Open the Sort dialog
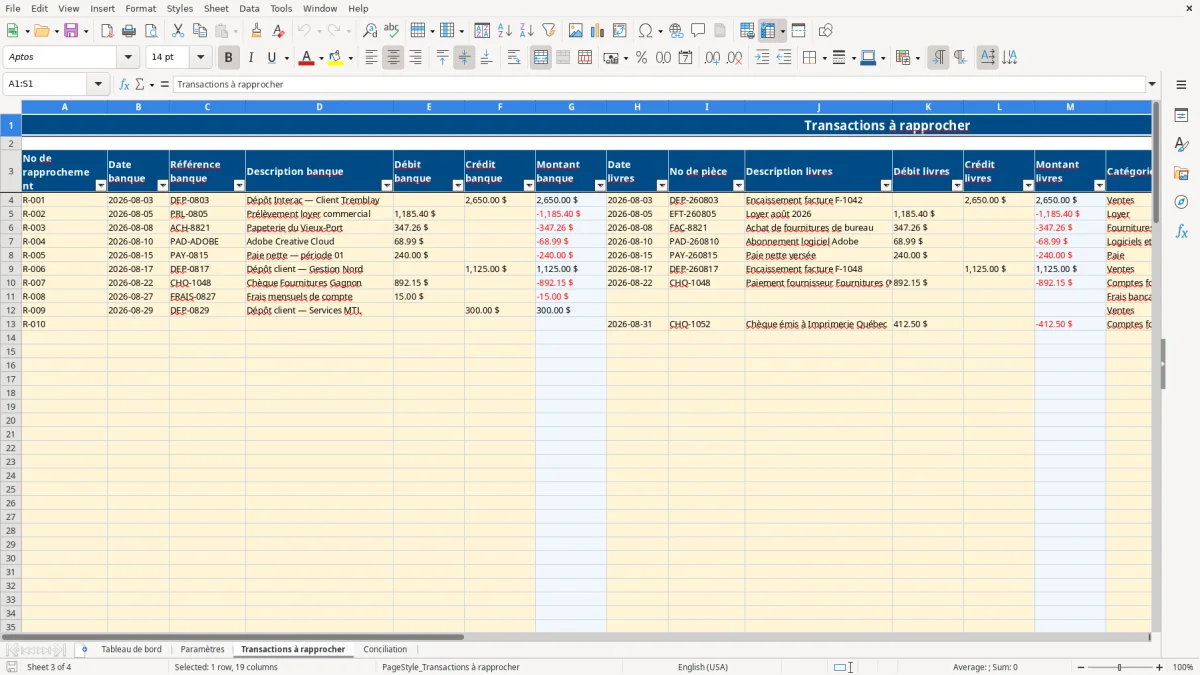 click(x=482, y=31)
